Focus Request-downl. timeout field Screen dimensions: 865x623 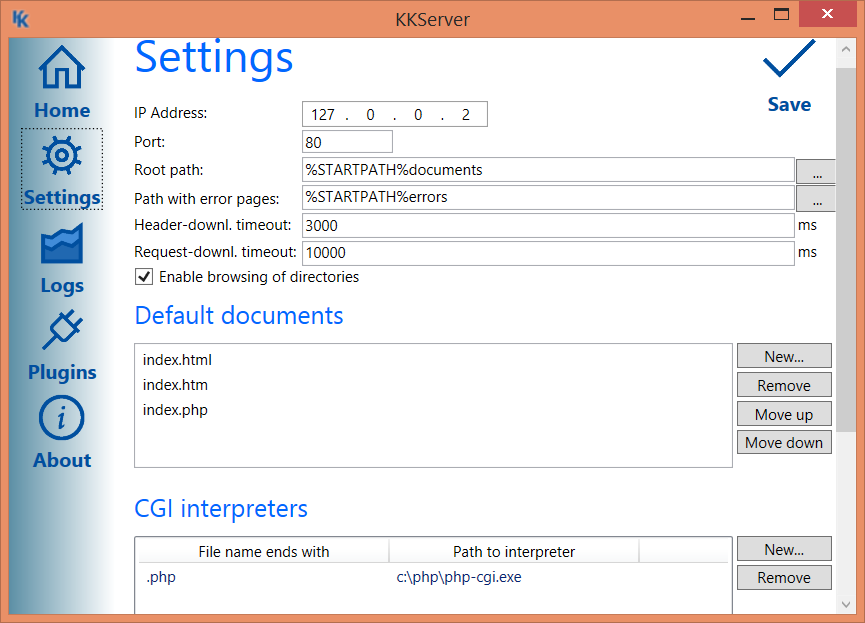pos(548,253)
